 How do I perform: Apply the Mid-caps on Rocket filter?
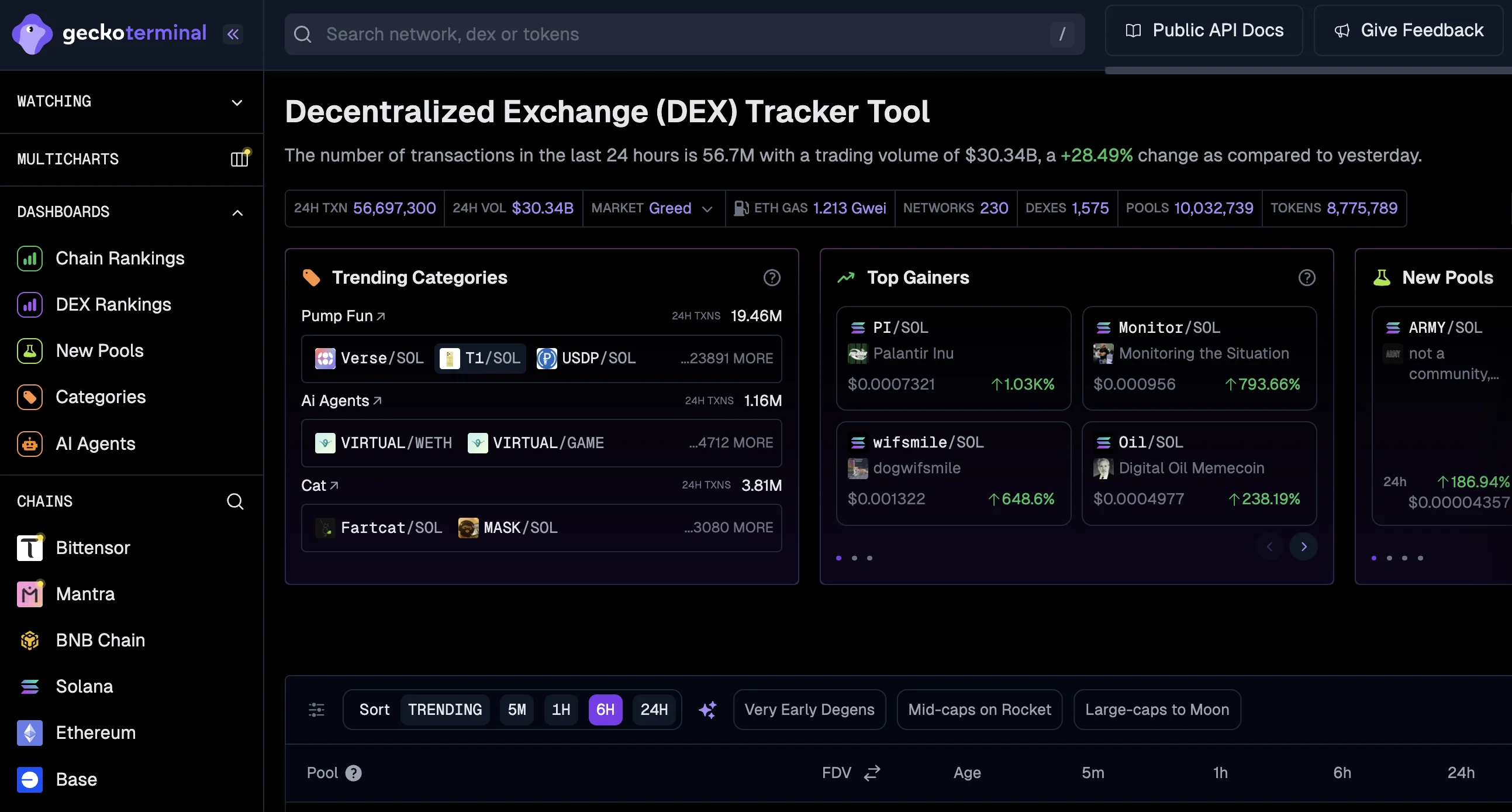coord(979,710)
